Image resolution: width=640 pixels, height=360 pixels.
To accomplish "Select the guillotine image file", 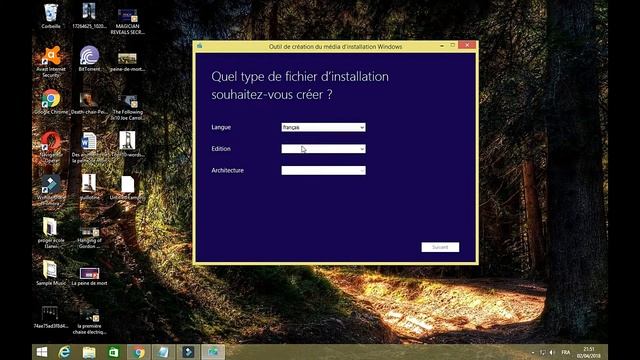I will coord(89,187).
